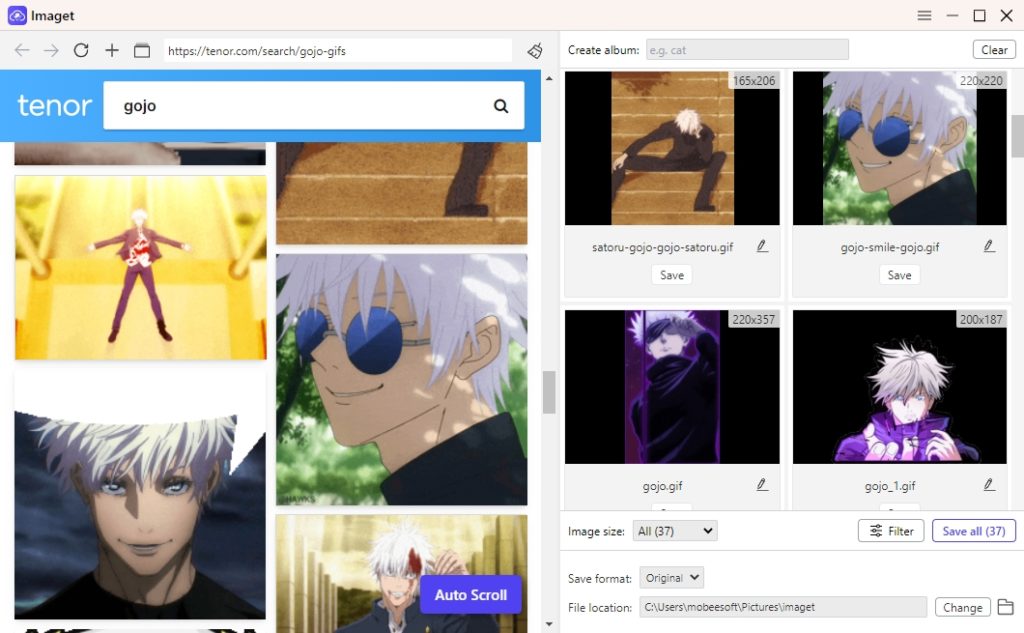Expand the Save format dropdown
Screen dimensions: 1024x633
click(671, 578)
